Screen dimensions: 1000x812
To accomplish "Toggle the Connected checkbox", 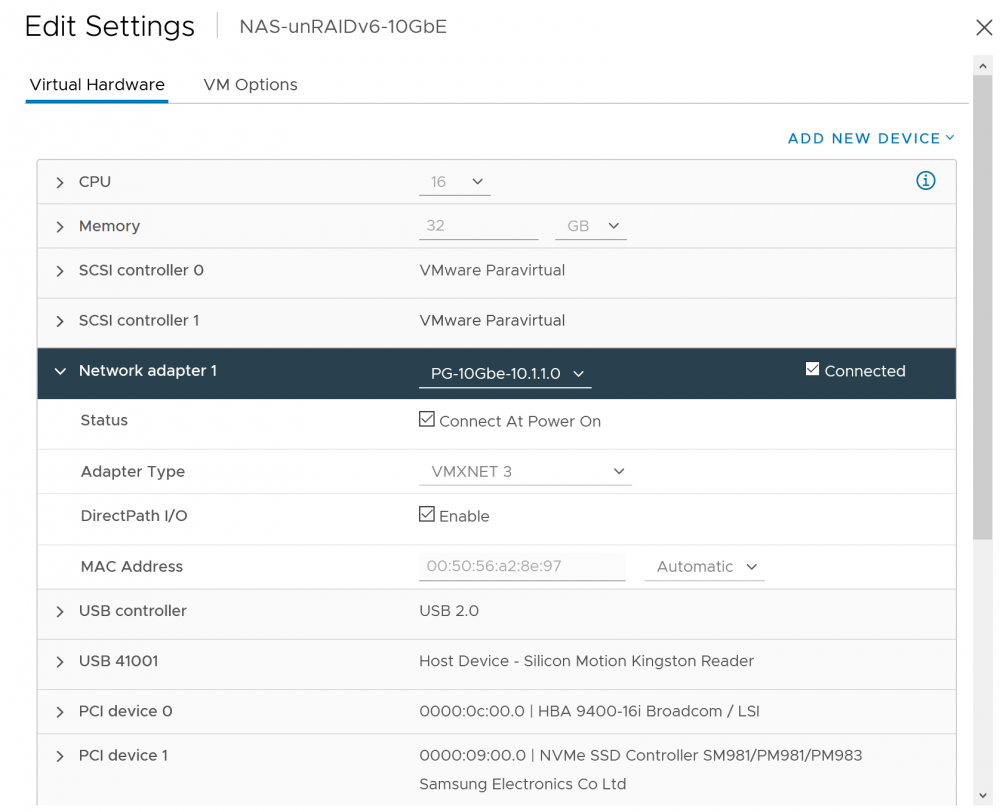I will (812, 369).
